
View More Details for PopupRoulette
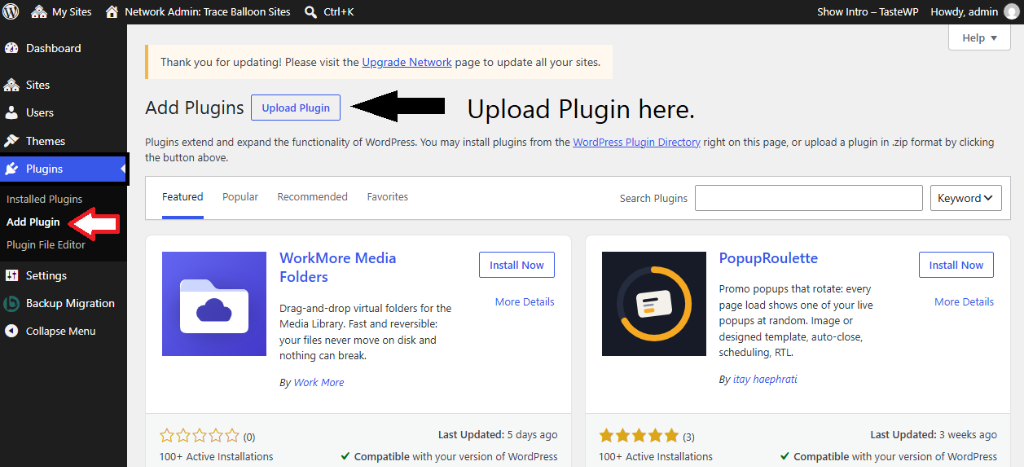click(964, 302)
